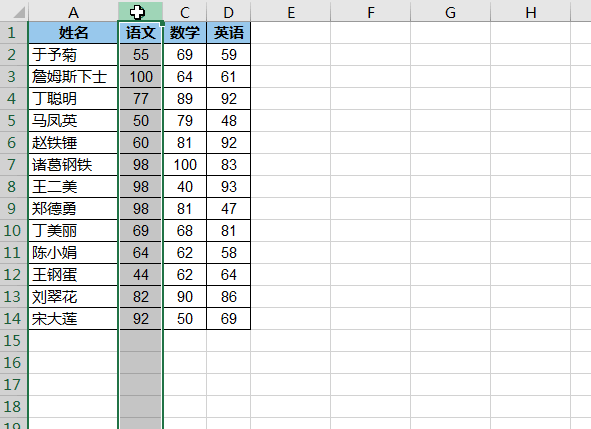Click the 姓名 header cell
The height and width of the screenshot is (429, 591).
[x=73, y=32]
